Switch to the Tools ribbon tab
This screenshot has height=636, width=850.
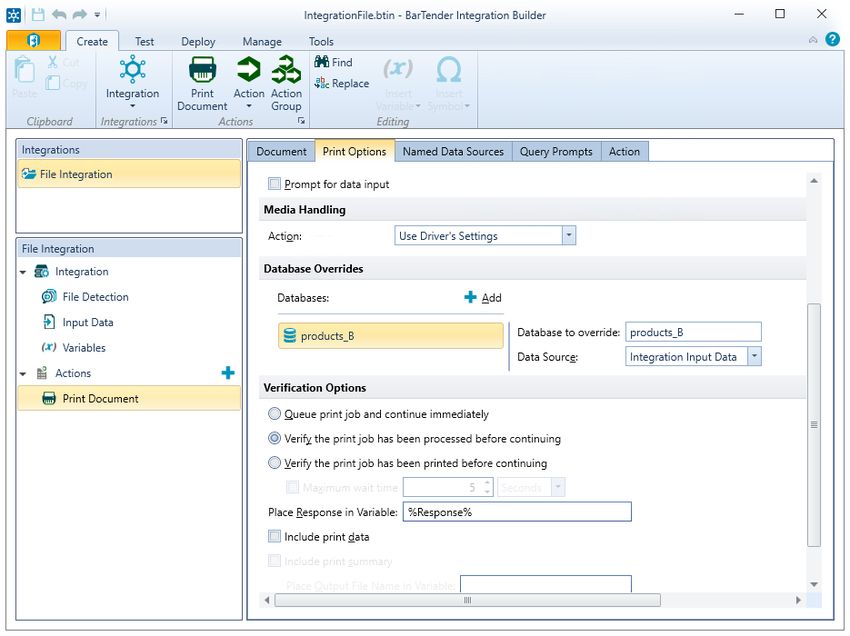tap(321, 41)
